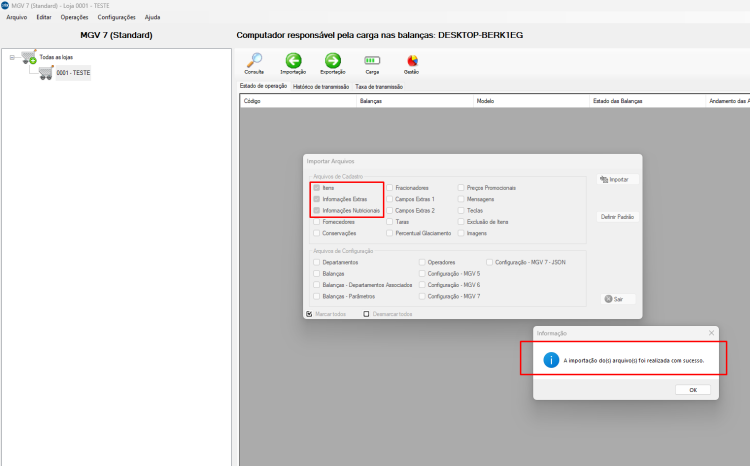The width and height of the screenshot is (750, 466).
Task: Enable the Operadores checkbox
Action: 422,262
